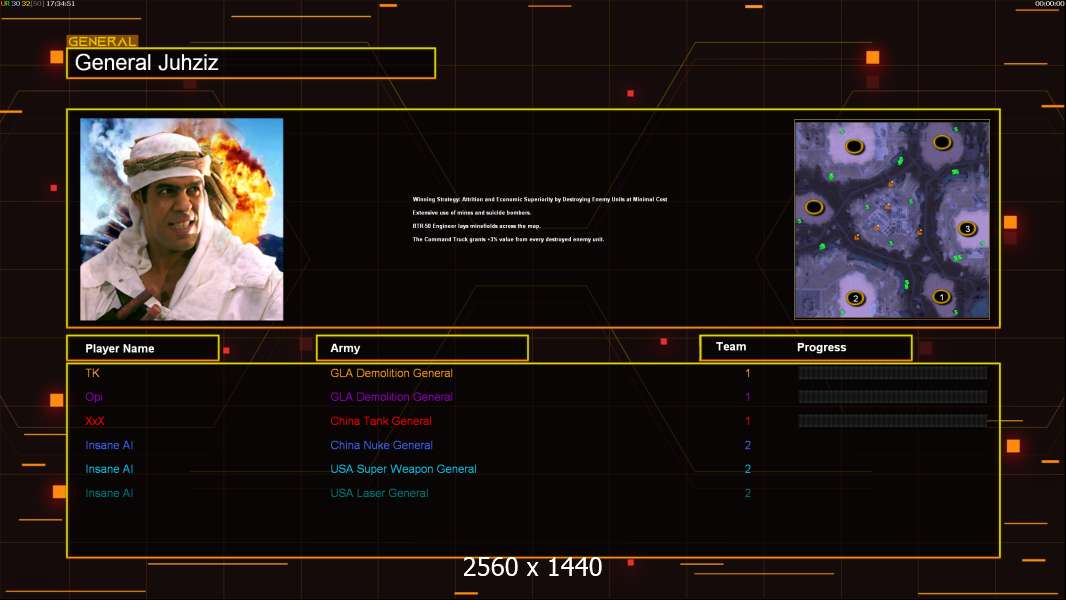This screenshot has height=600, width=1066.
Task: Click TK's GLA Demolition General army
Action: pyautogui.click(x=391, y=373)
